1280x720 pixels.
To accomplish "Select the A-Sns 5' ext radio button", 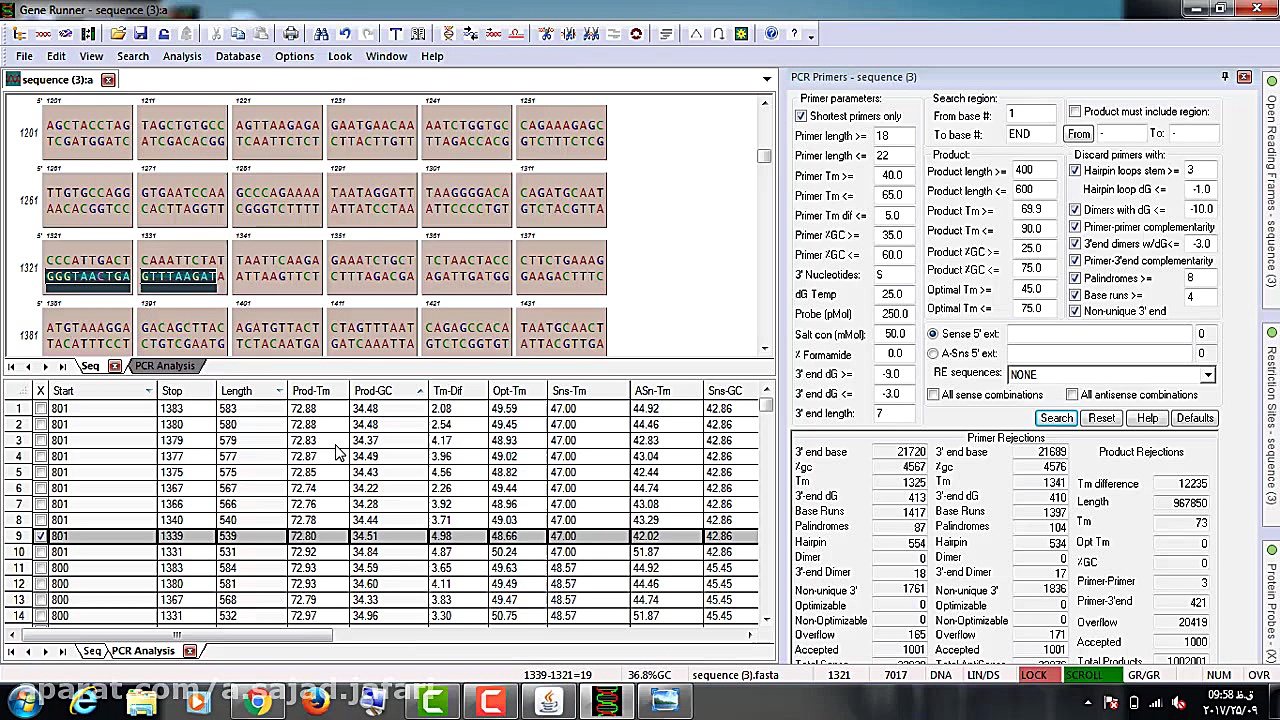I will coord(933,354).
